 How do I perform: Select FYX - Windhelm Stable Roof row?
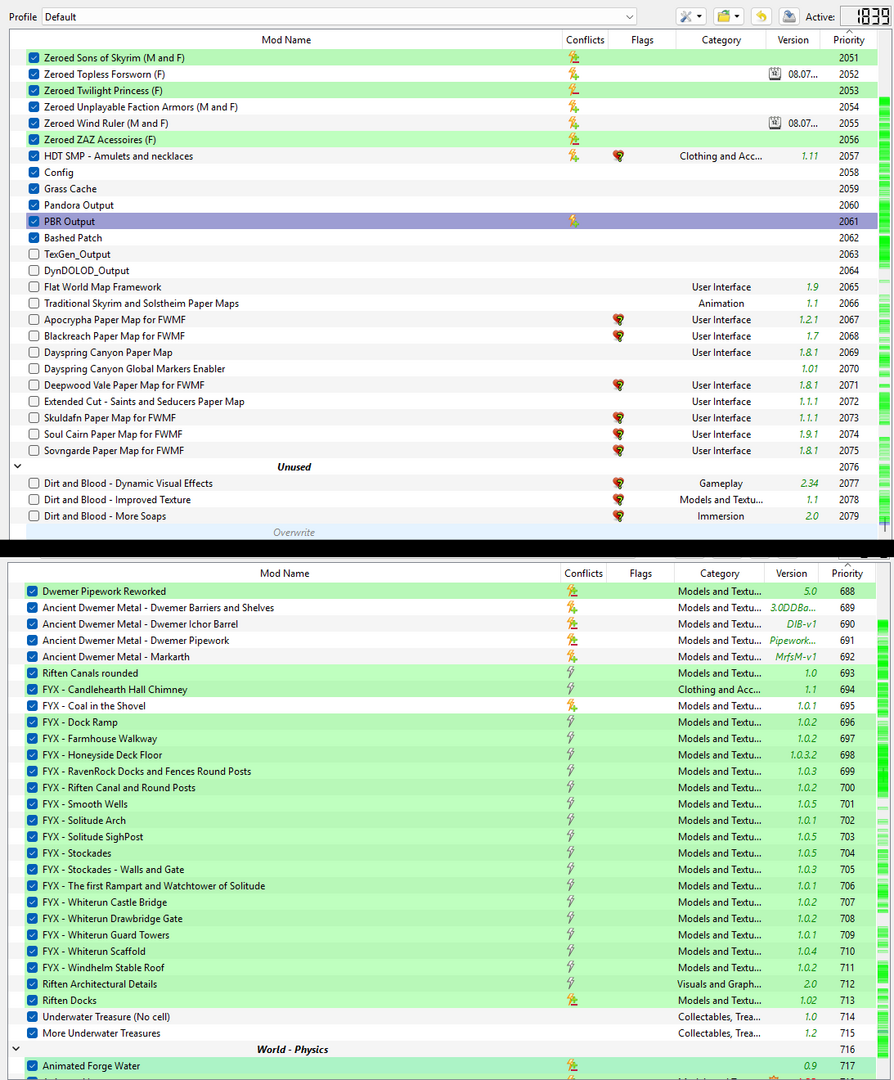(450, 968)
